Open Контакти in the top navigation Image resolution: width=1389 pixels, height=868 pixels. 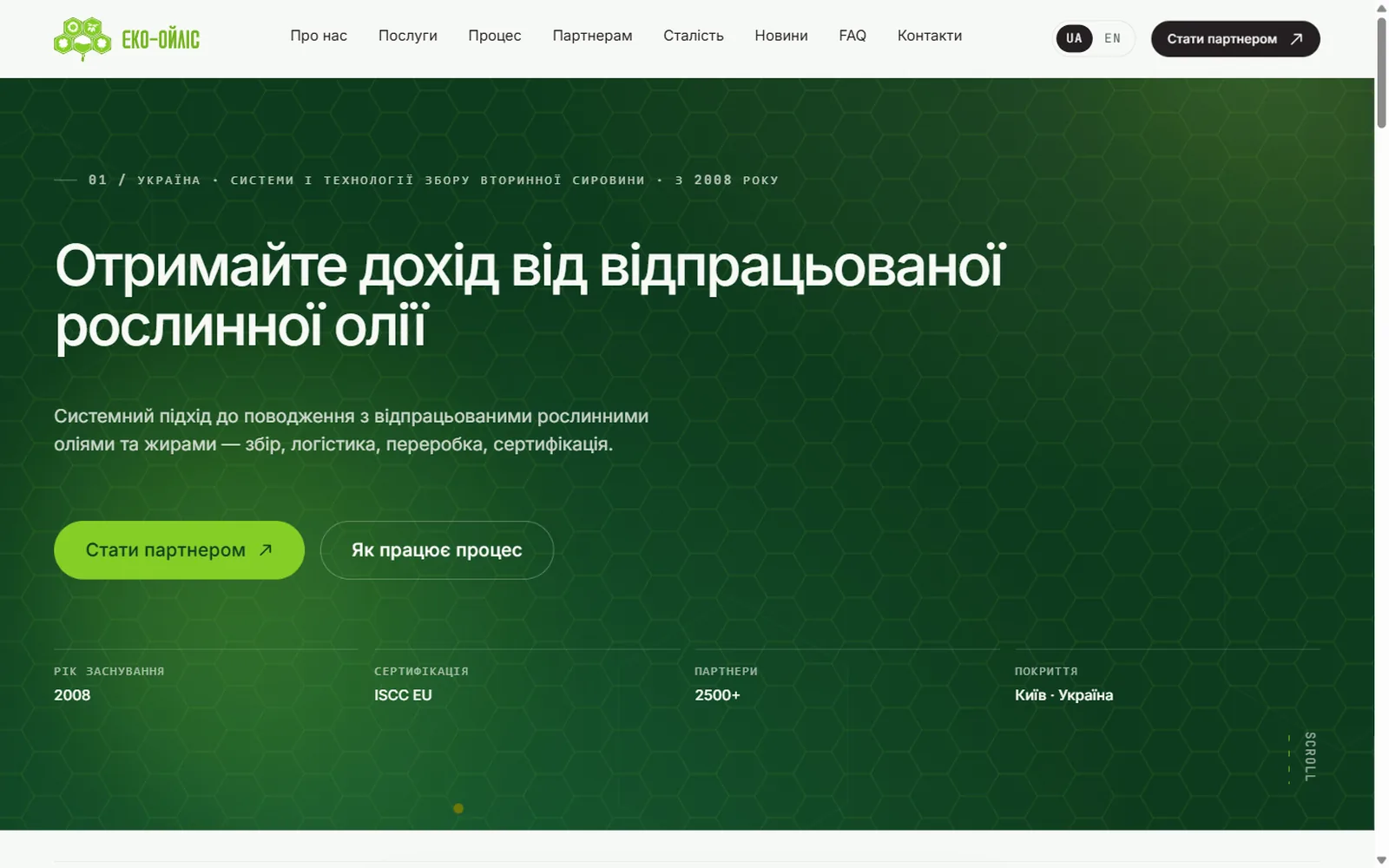click(x=930, y=36)
